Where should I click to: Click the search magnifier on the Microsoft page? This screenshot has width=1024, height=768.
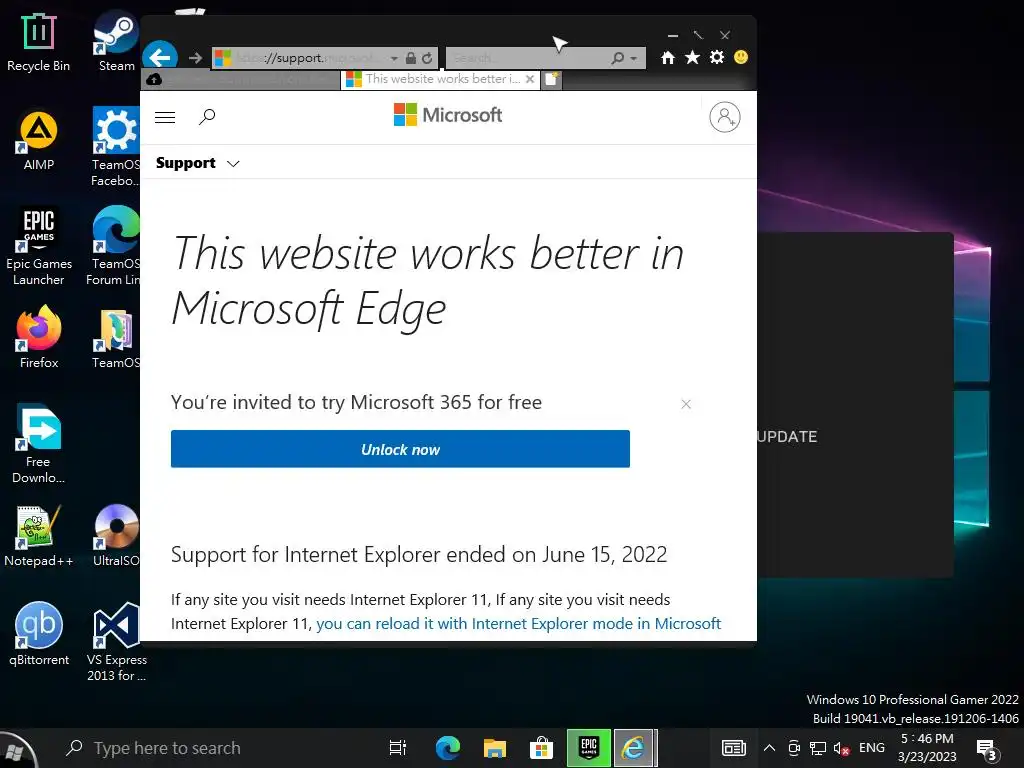(207, 117)
